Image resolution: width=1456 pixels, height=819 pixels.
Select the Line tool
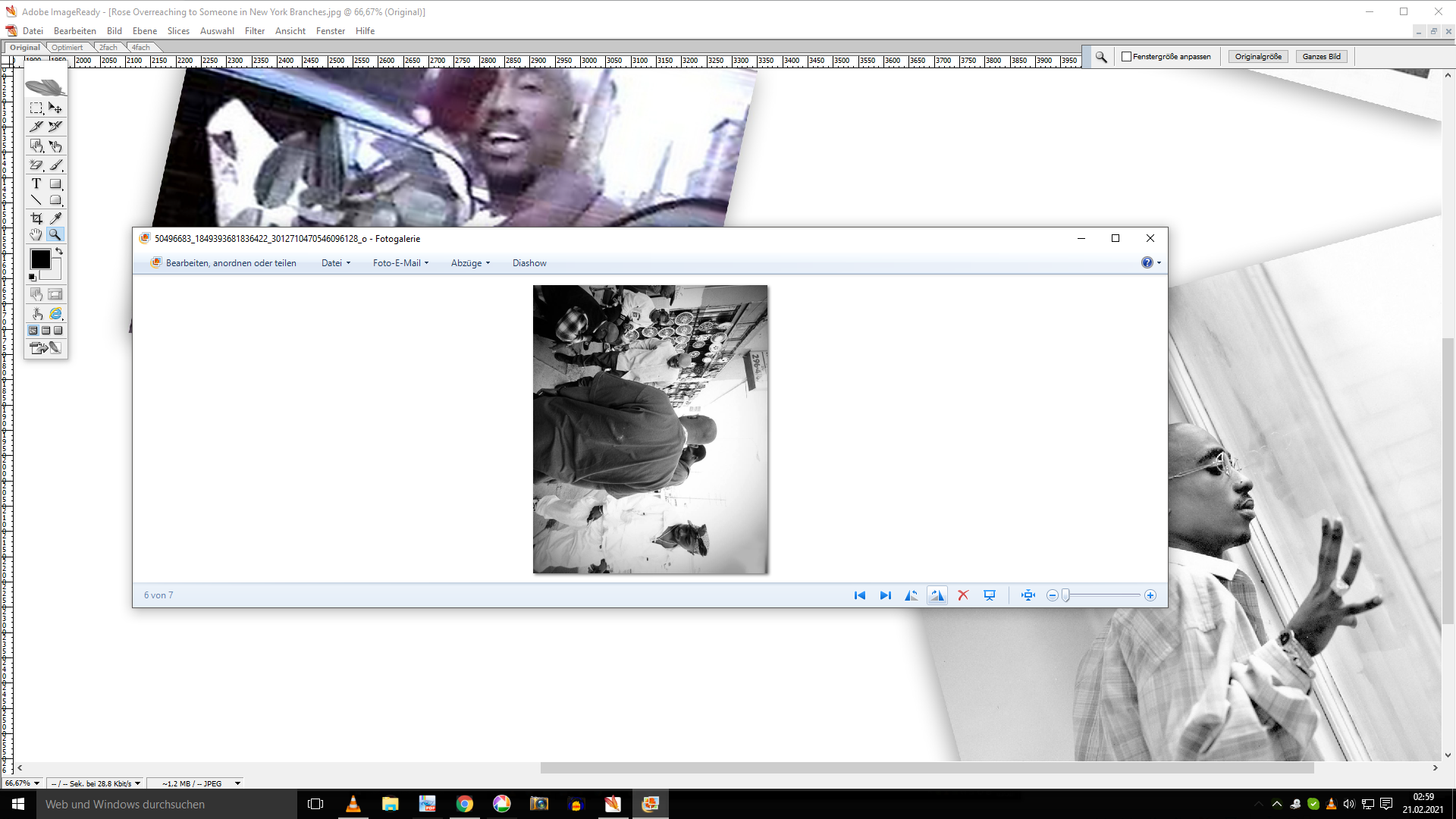pos(36,200)
